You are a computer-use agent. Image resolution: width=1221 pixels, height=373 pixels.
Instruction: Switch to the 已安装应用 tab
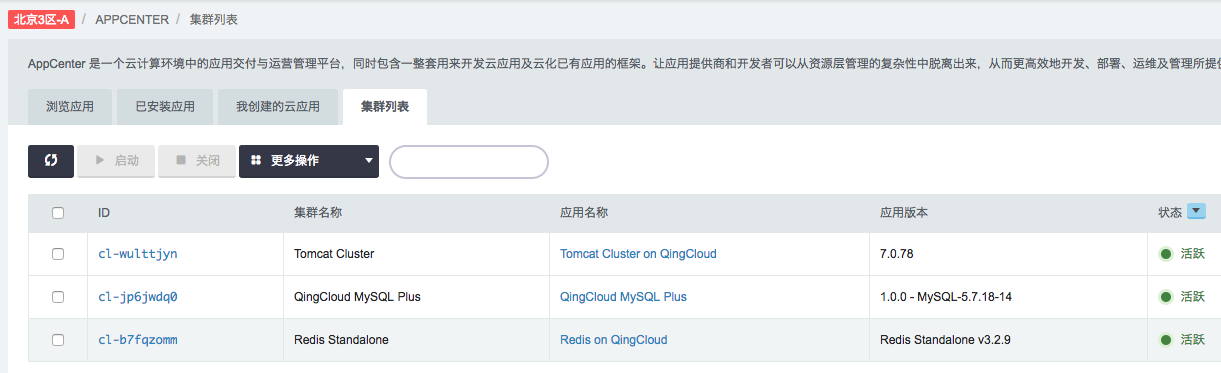(x=165, y=107)
